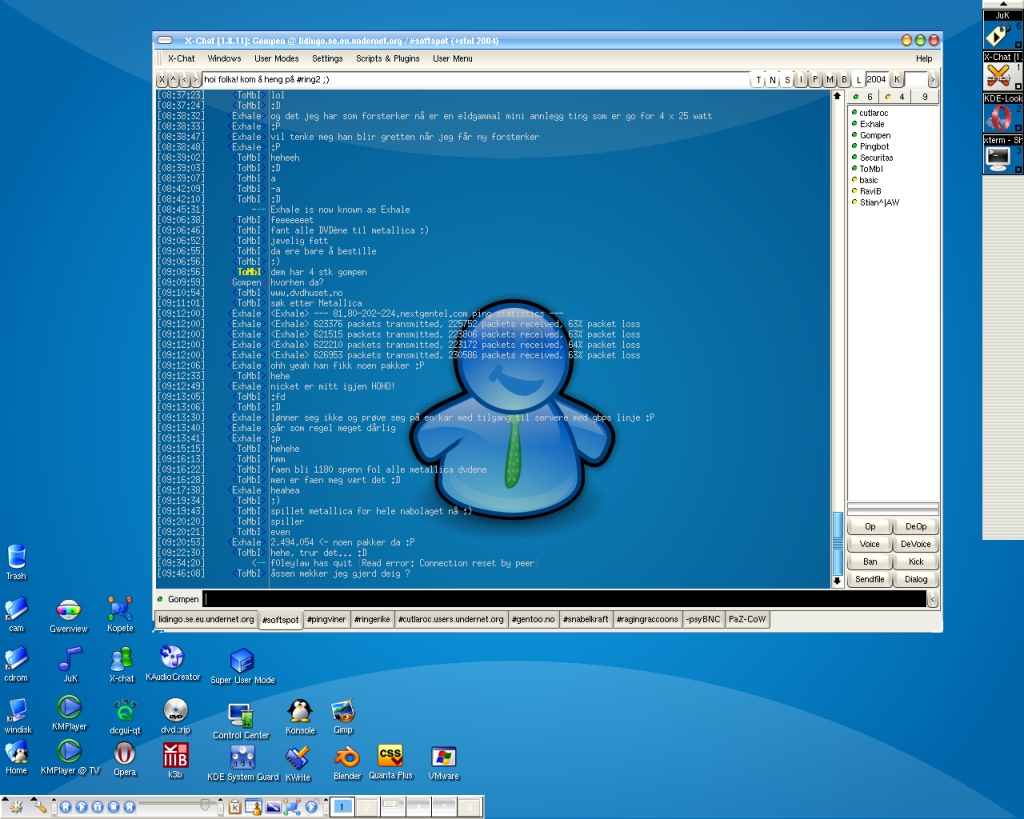Open the KWrite desktop icon
The width and height of the screenshot is (1024, 819).
pos(297,764)
